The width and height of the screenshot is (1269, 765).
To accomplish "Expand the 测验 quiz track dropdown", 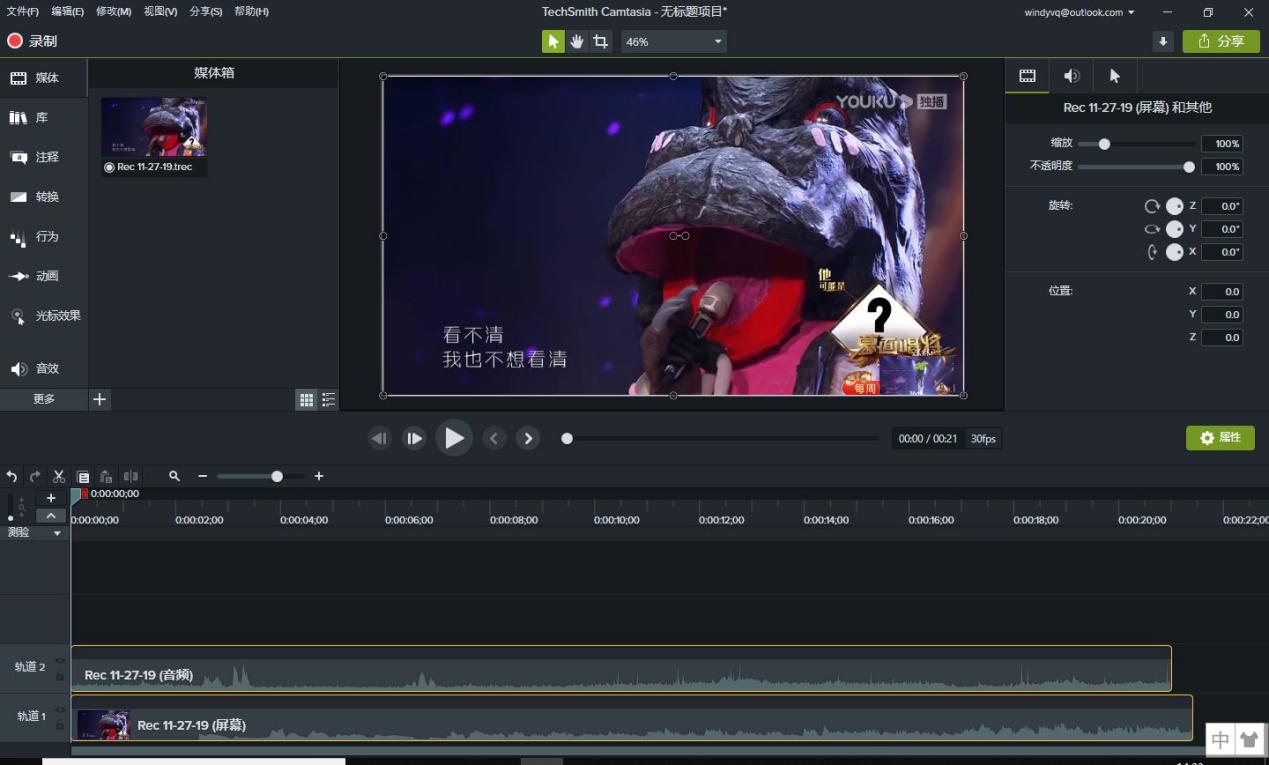I will click(57, 533).
